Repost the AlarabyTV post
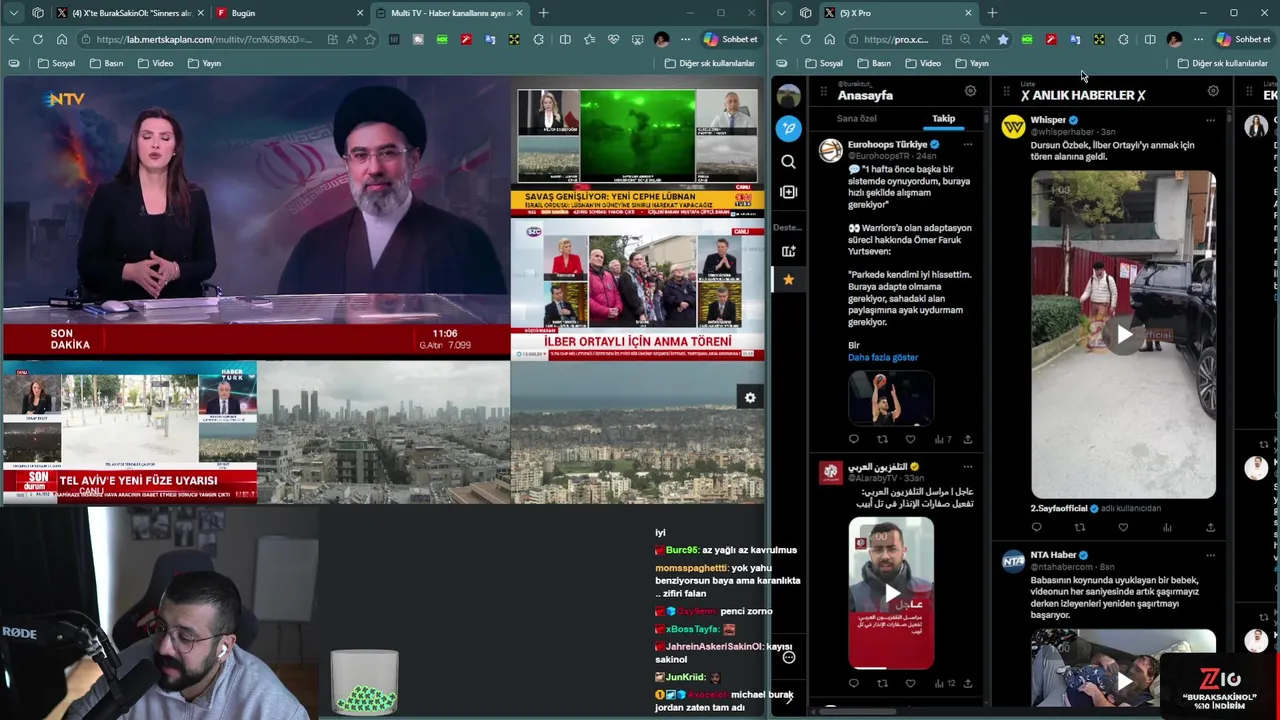This screenshot has height=720, width=1280. point(882,684)
